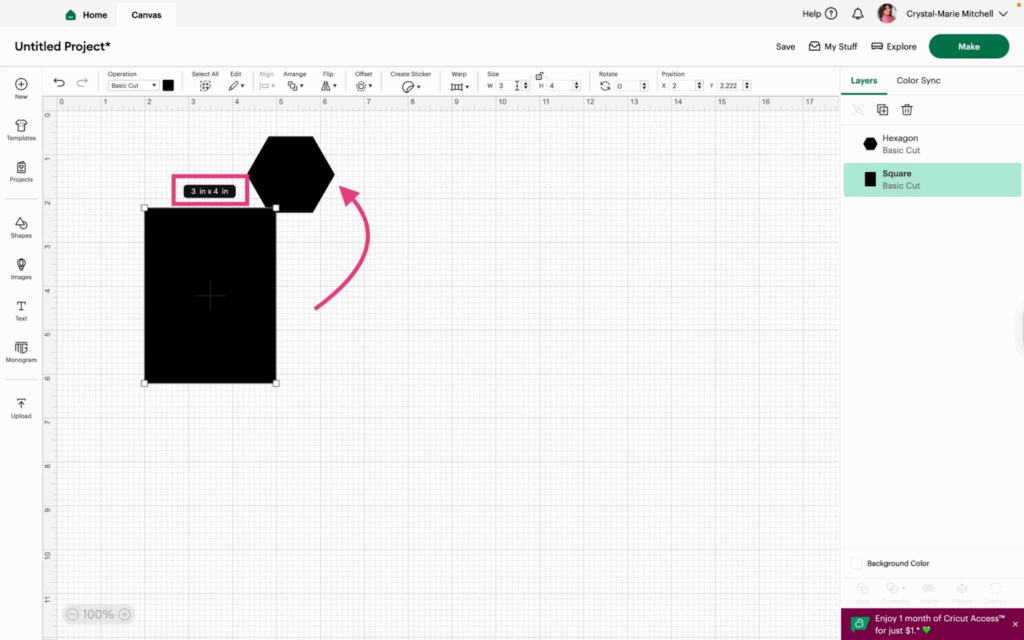
Task: Open the Warp dropdown
Action: (x=459, y=86)
